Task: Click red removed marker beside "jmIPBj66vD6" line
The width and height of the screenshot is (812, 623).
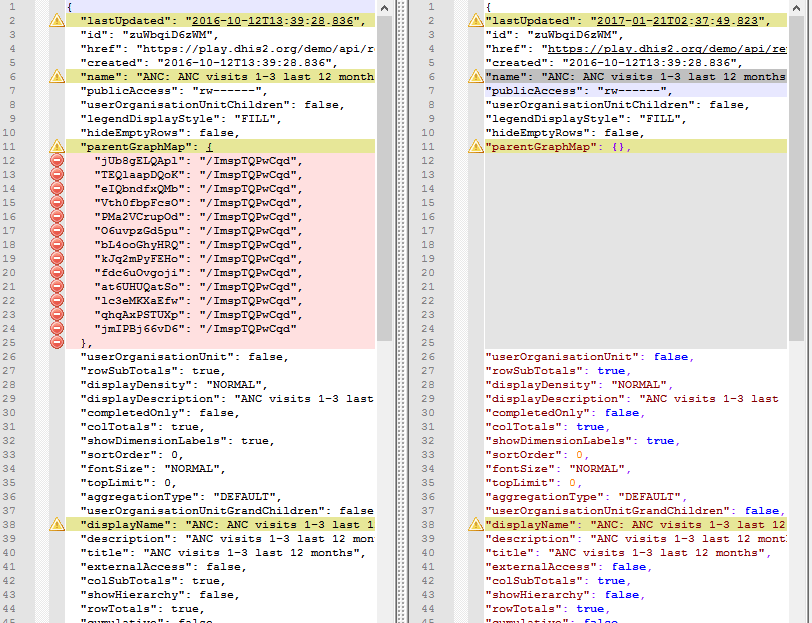Action: tap(57, 329)
